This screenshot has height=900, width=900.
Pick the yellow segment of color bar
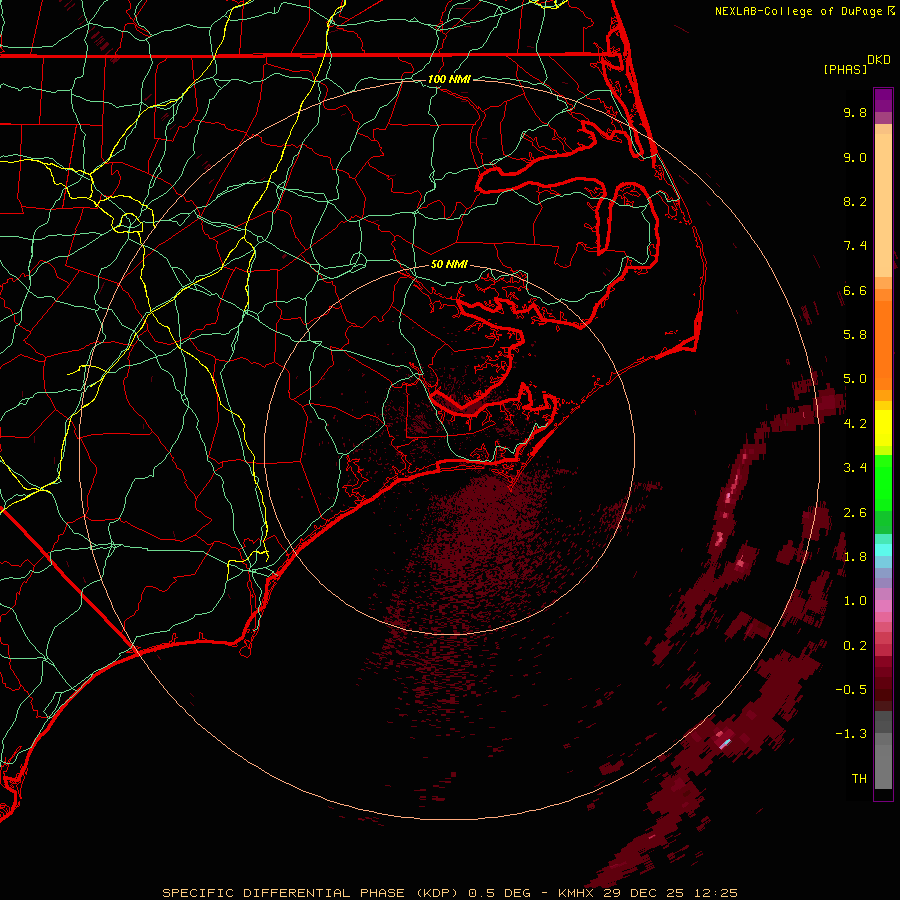click(883, 428)
